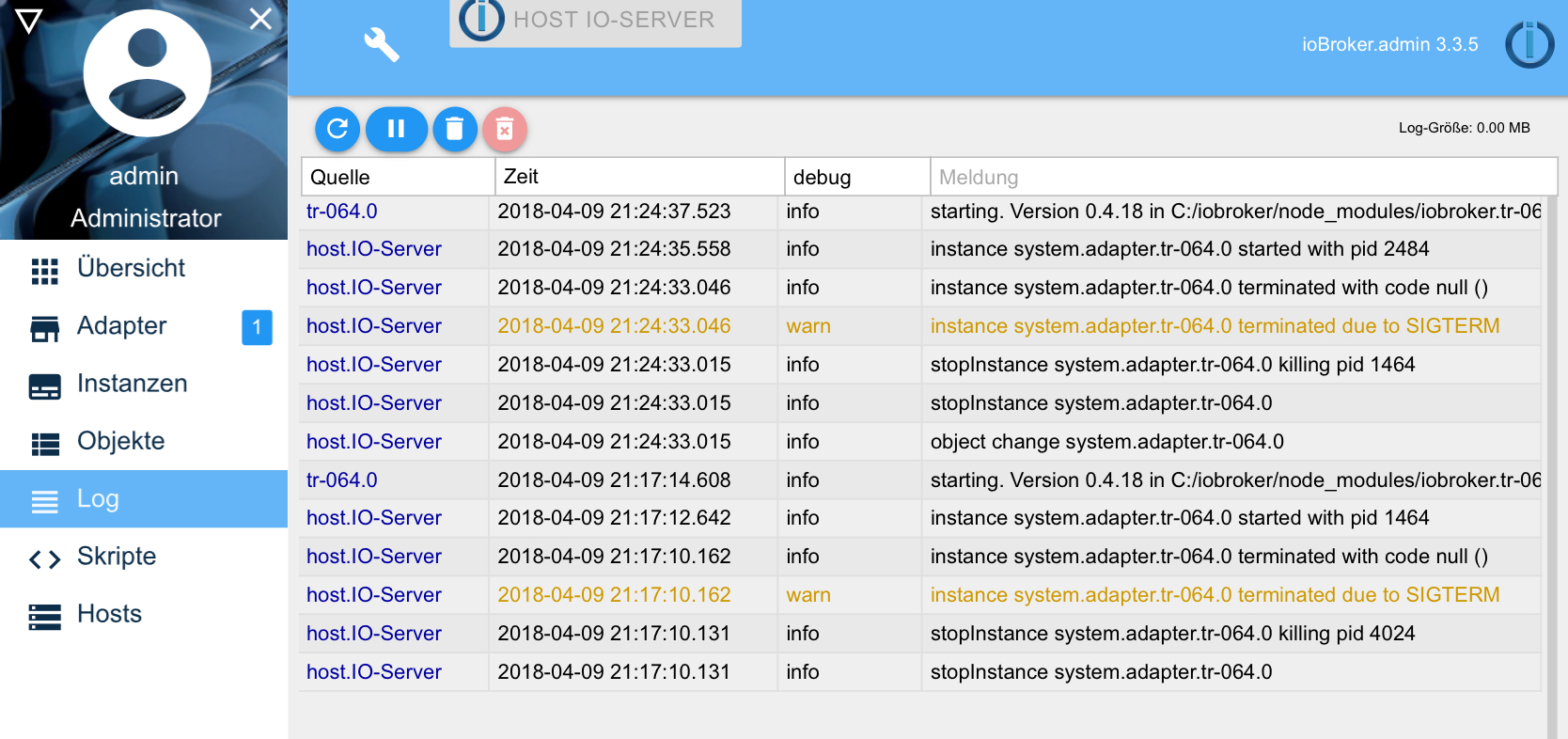Click the Adapter update badge showing 1
Screen dimensions: 1568x739
point(257,327)
